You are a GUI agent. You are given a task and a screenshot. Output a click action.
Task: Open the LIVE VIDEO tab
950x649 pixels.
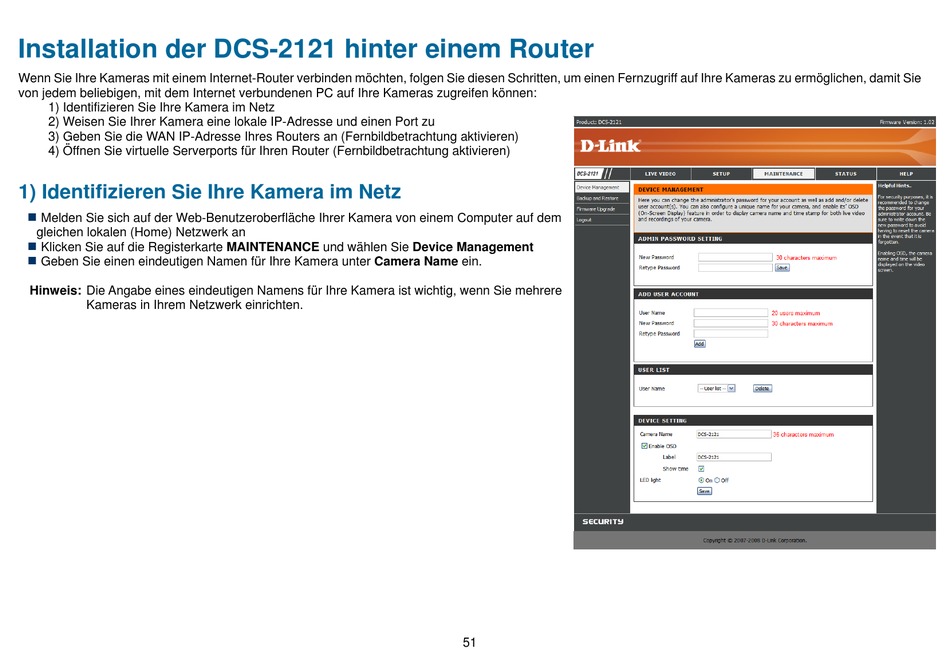(x=660, y=174)
